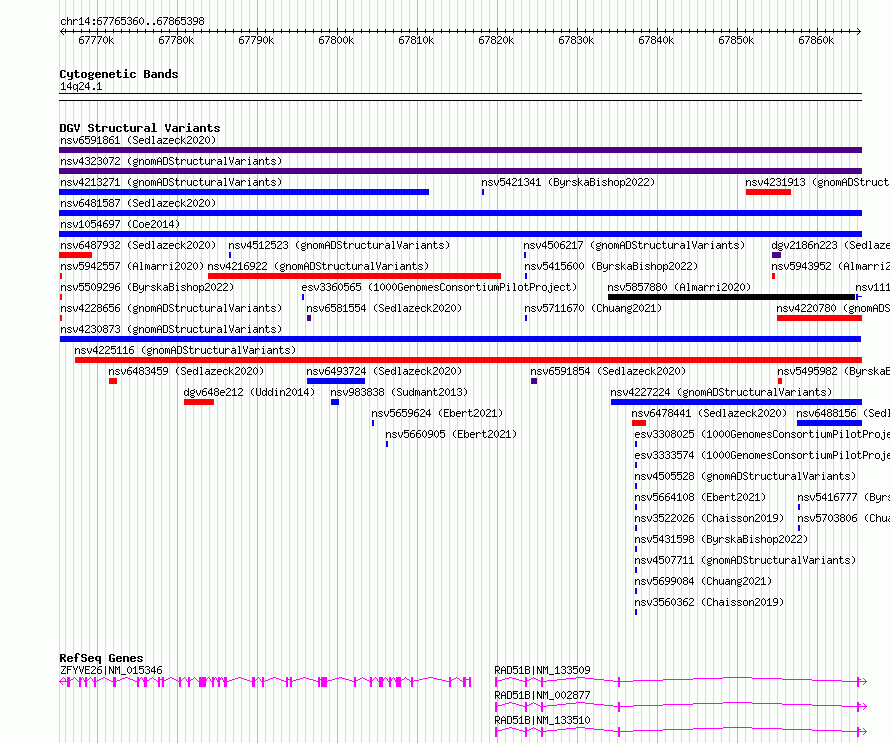This screenshot has height=743, width=890.
Task: Select nsv4228656 gnomAD variant label
Action: pyautogui.click(x=171, y=308)
